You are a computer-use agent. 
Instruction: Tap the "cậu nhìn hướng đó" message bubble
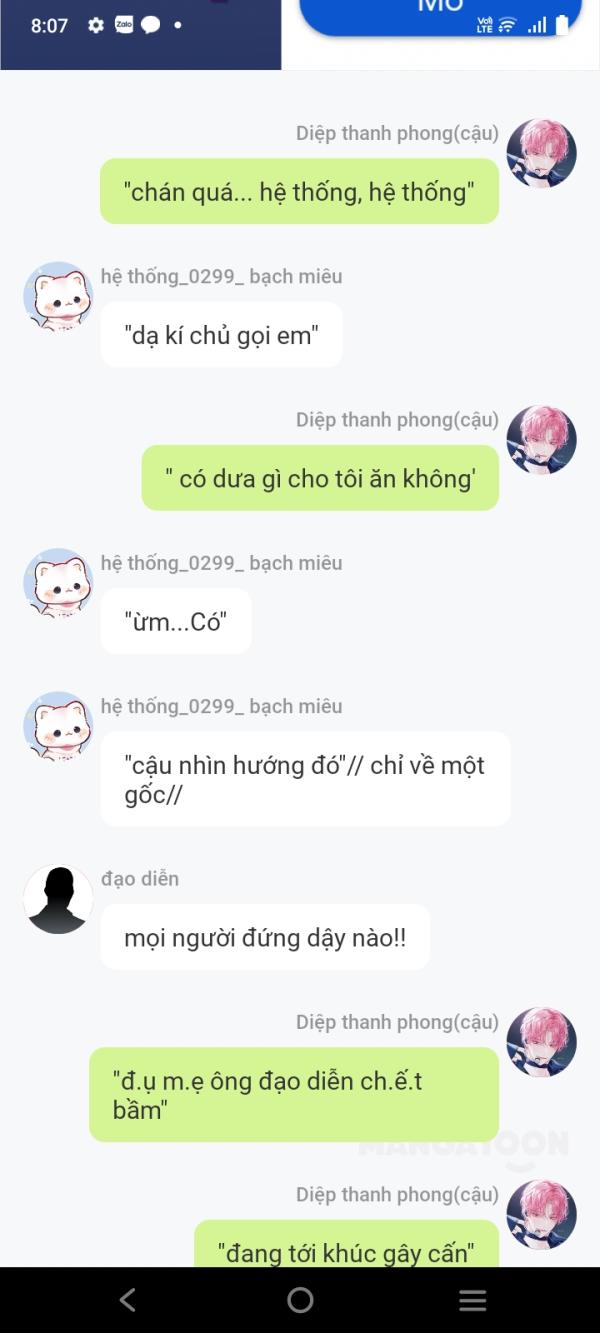click(305, 779)
